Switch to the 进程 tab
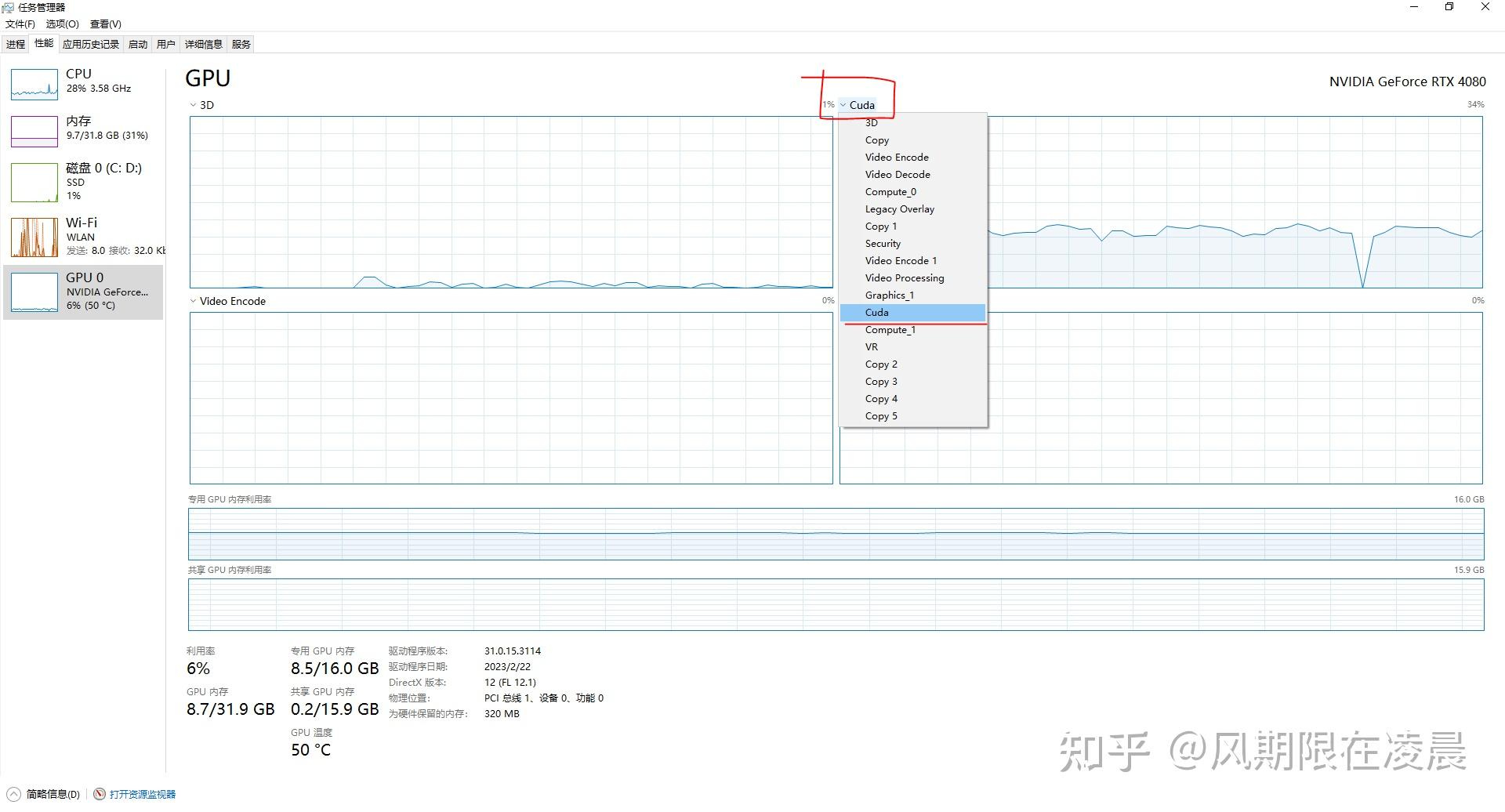 tap(15, 44)
